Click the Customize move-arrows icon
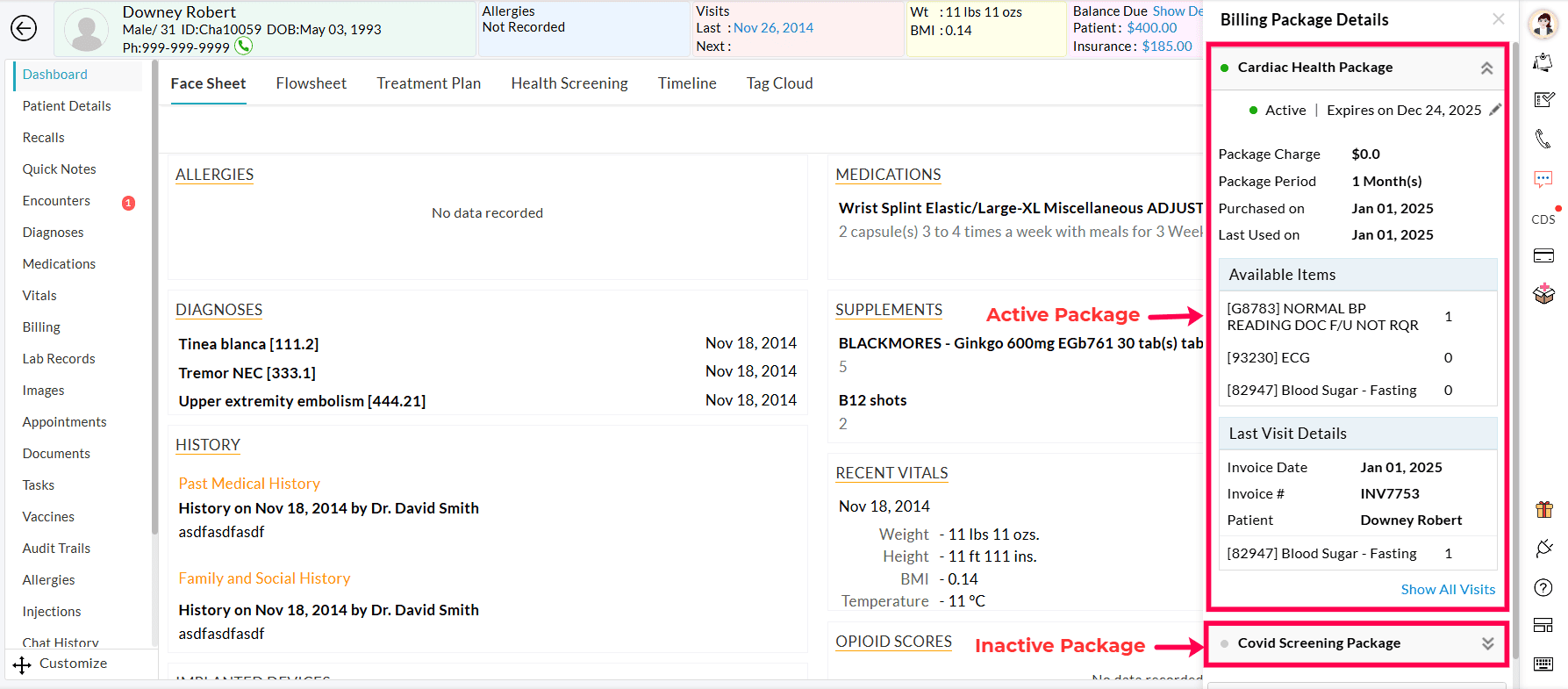The height and width of the screenshot is (689, 1568). coord(22,665)
